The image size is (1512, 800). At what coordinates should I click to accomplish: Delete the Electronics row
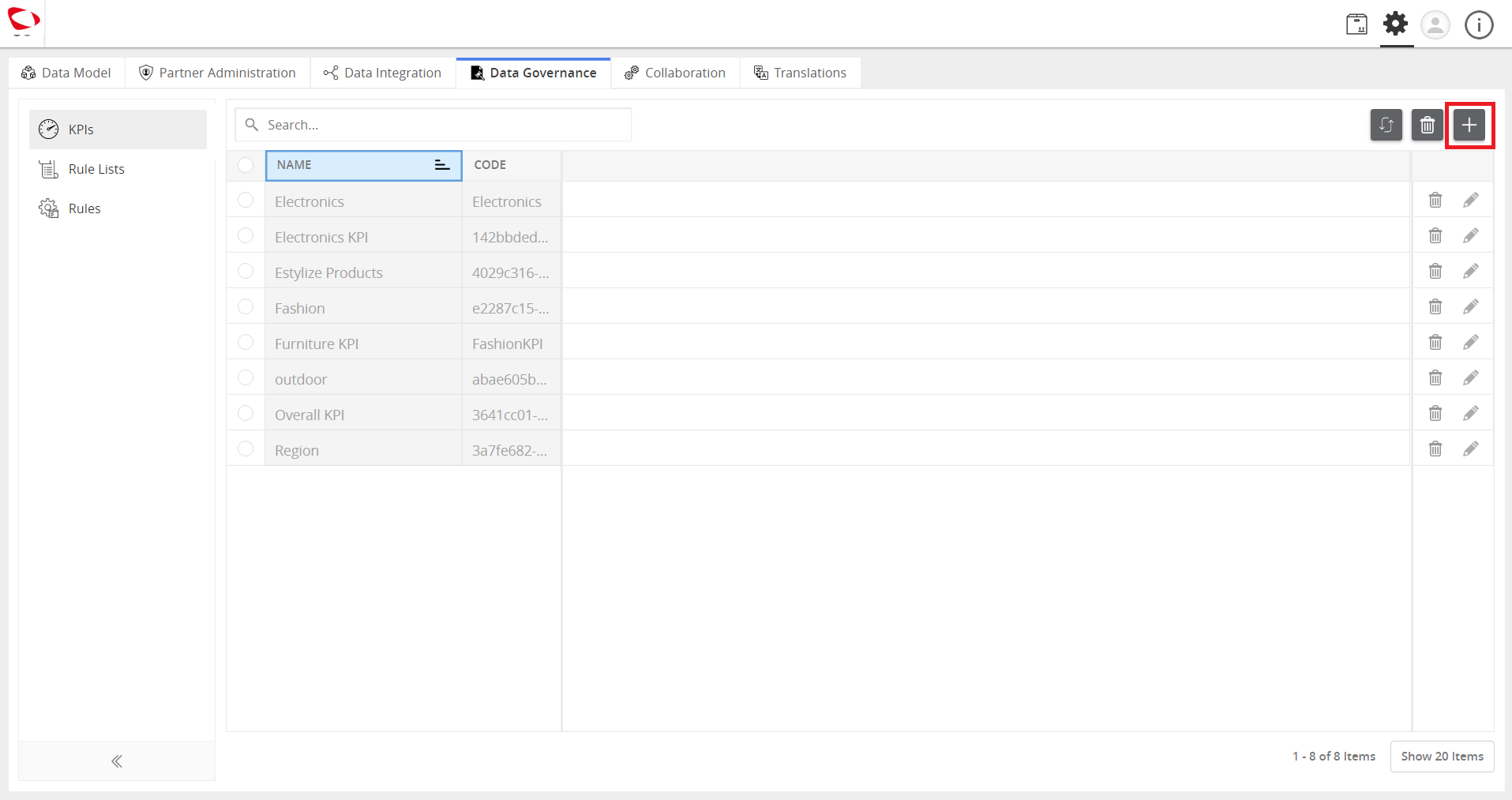(x=1435, y=200)
